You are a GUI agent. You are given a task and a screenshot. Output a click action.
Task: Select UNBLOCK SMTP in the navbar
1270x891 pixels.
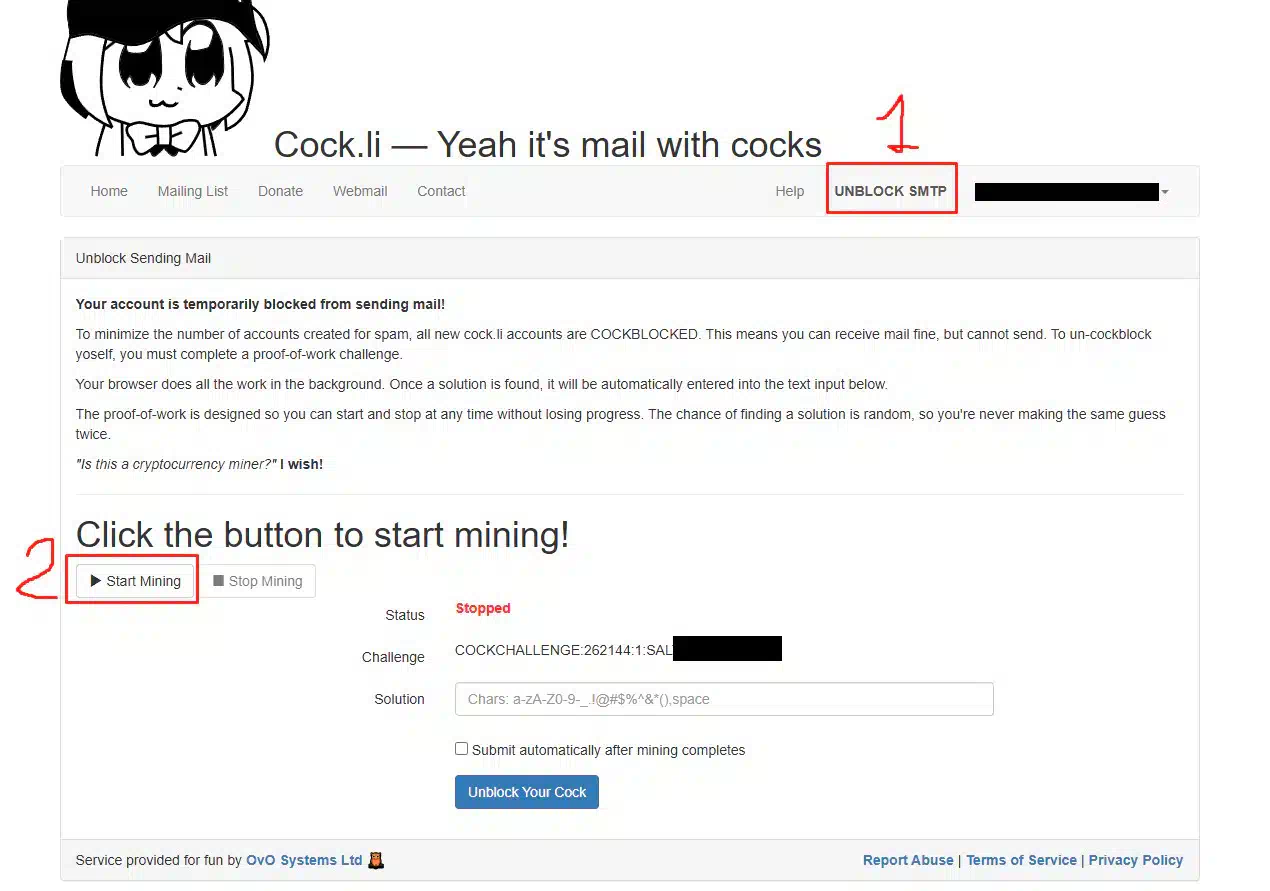890,191
